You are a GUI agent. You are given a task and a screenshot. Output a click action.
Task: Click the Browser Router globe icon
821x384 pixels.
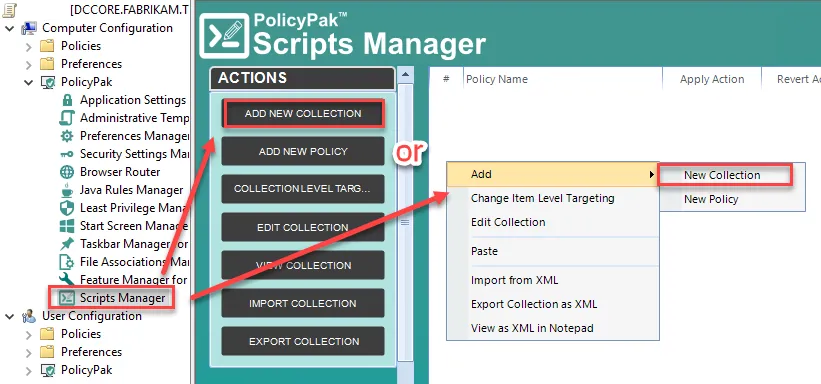coord(67,172)
